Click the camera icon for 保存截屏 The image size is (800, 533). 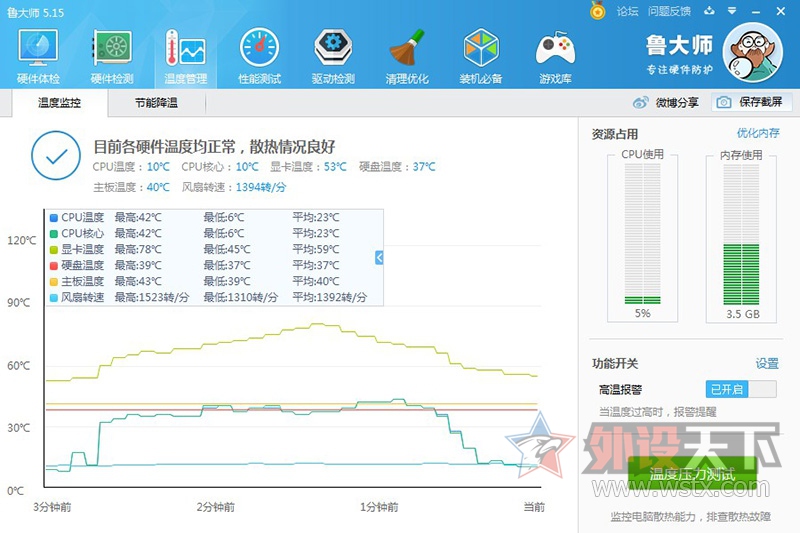723,103
